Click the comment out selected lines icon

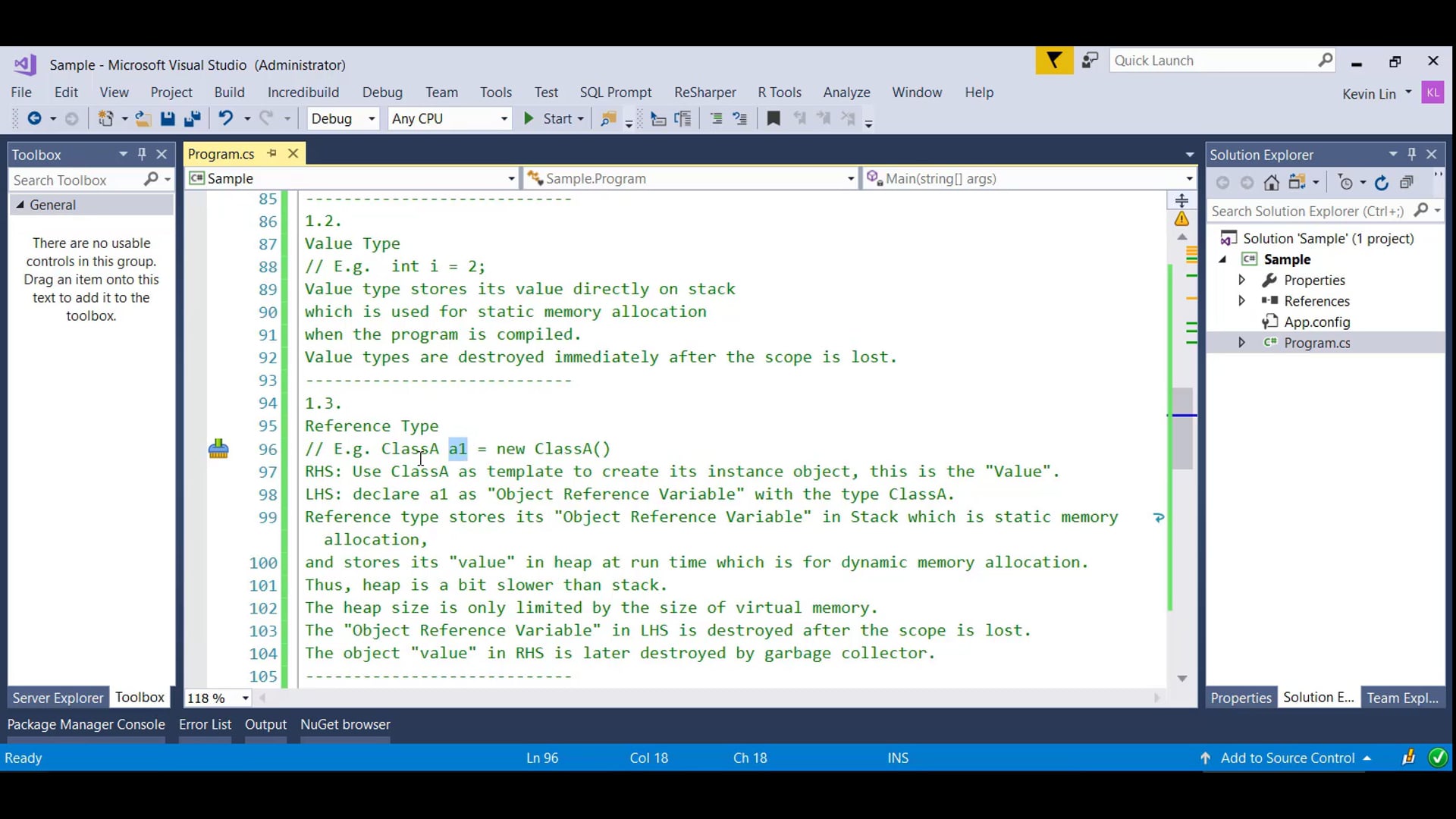point(716,119)
